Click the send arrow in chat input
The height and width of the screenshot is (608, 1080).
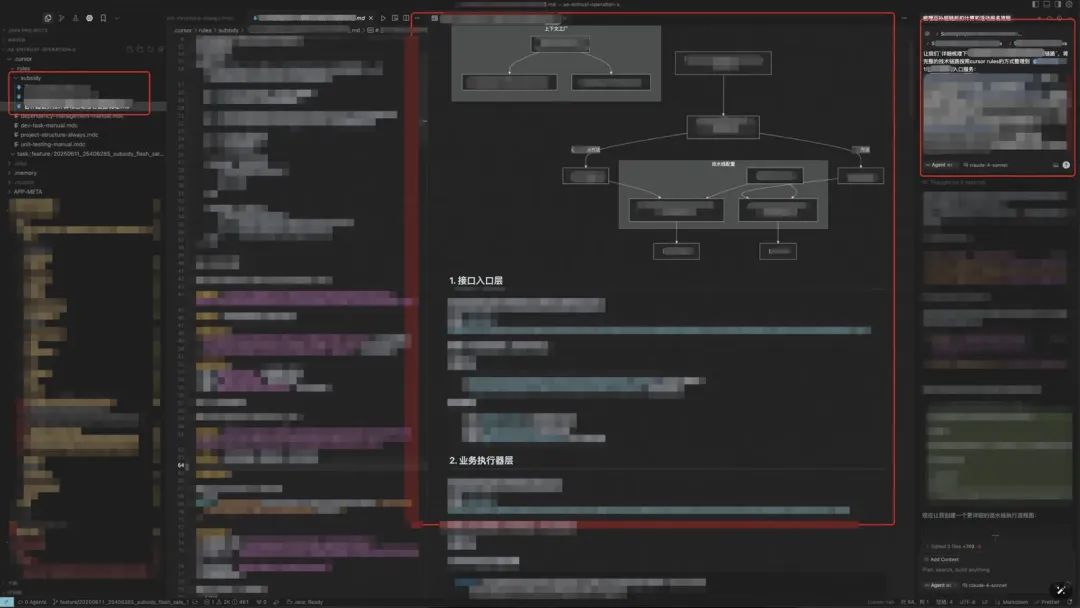coord(1066,165)
